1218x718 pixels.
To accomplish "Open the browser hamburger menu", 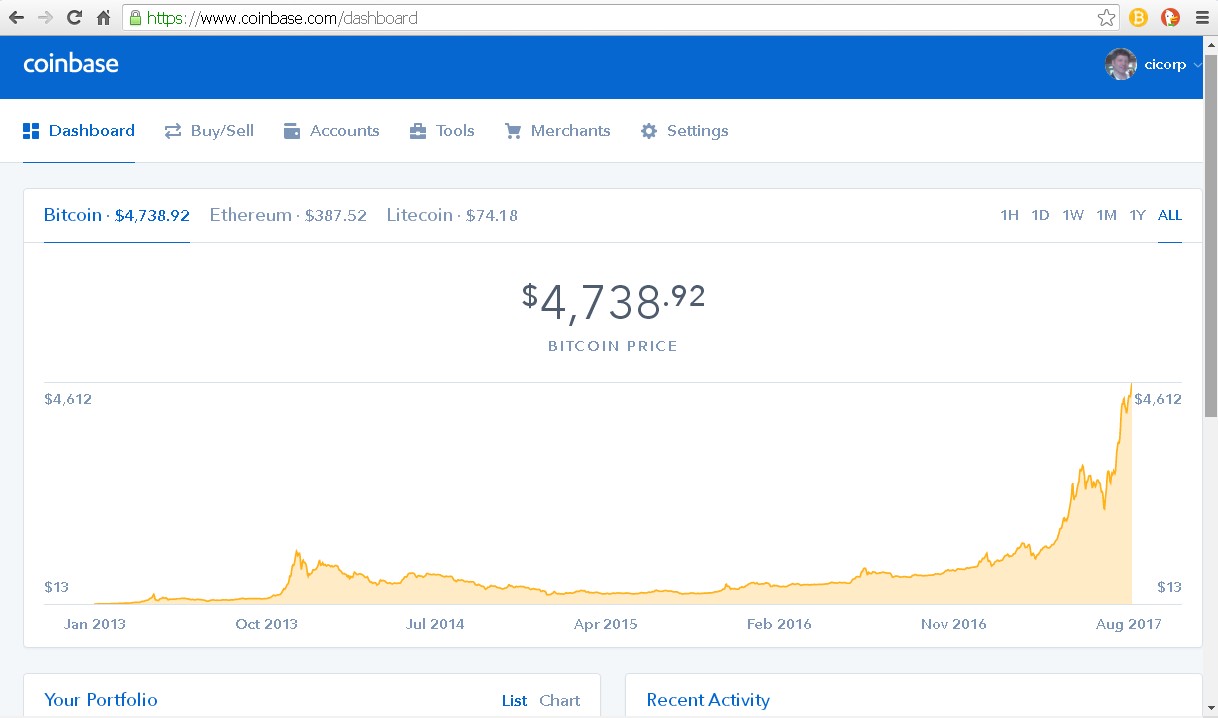I will click(x=1202, y=18).
